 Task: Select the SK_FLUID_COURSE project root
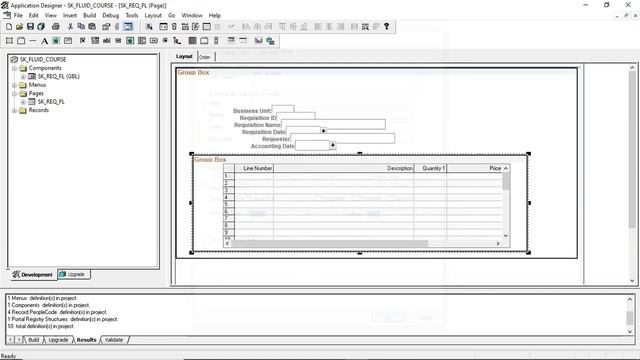click(x=43, y=60)
